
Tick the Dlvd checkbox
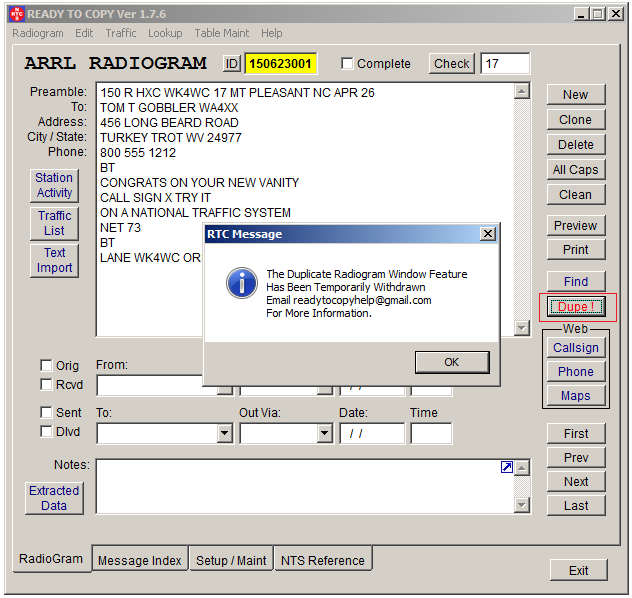click(46, 432)
